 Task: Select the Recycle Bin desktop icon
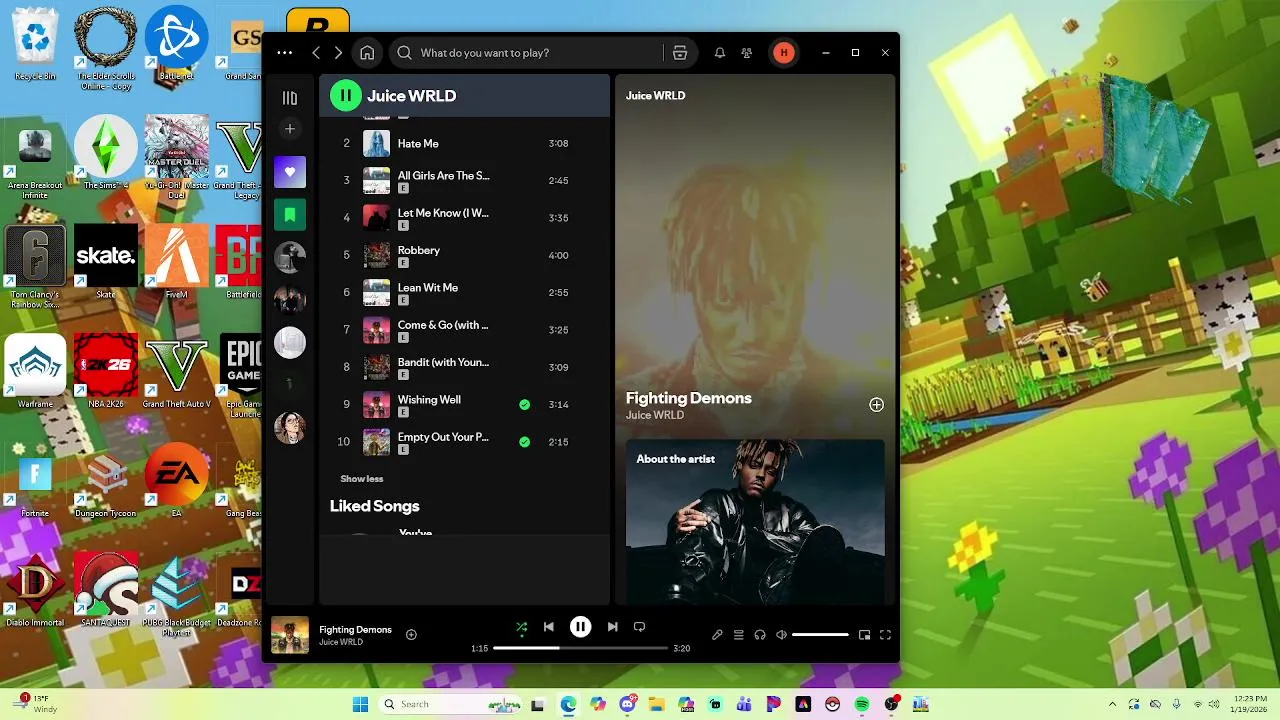coord(35,44)
